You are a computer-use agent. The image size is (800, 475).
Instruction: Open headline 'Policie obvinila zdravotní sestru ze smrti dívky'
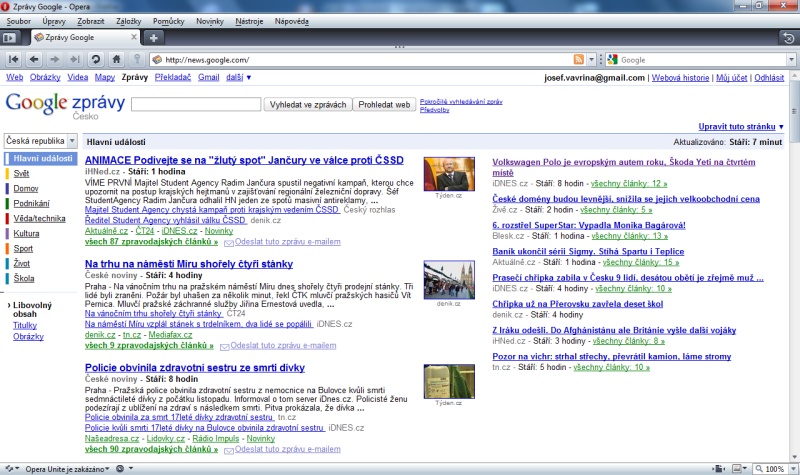tap(195, 368)
